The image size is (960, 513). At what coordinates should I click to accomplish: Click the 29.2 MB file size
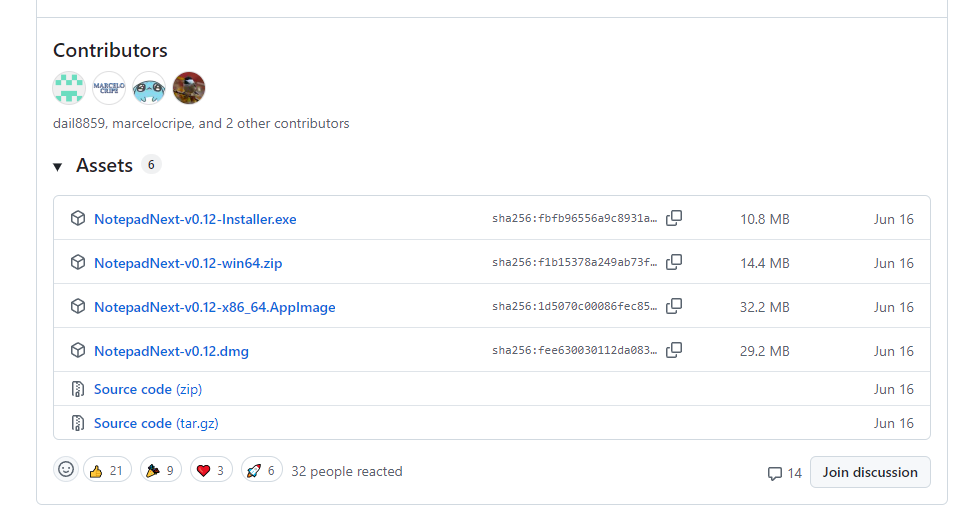[x=765, y=351]
